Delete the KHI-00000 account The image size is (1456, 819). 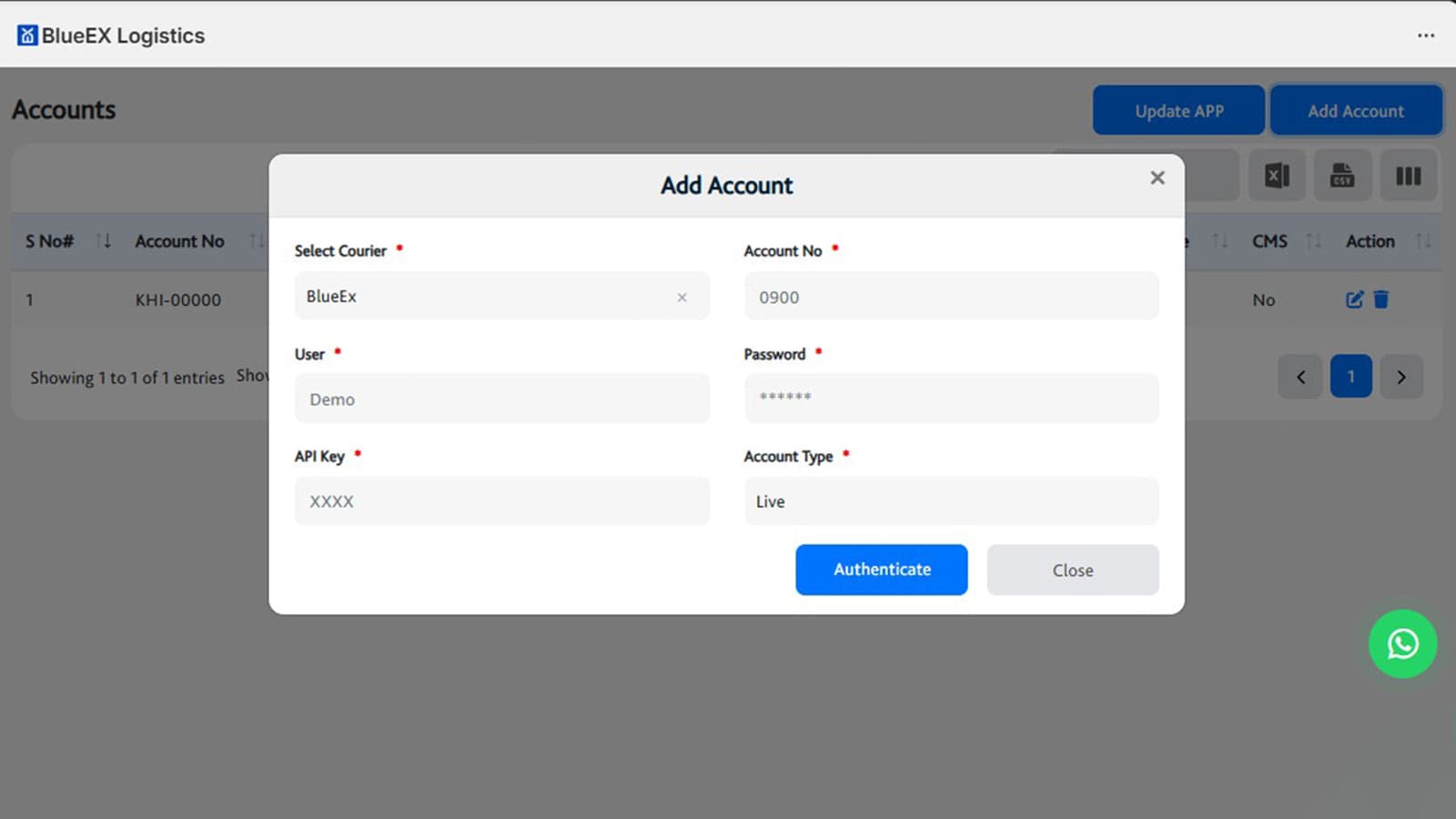[1382, 298]
